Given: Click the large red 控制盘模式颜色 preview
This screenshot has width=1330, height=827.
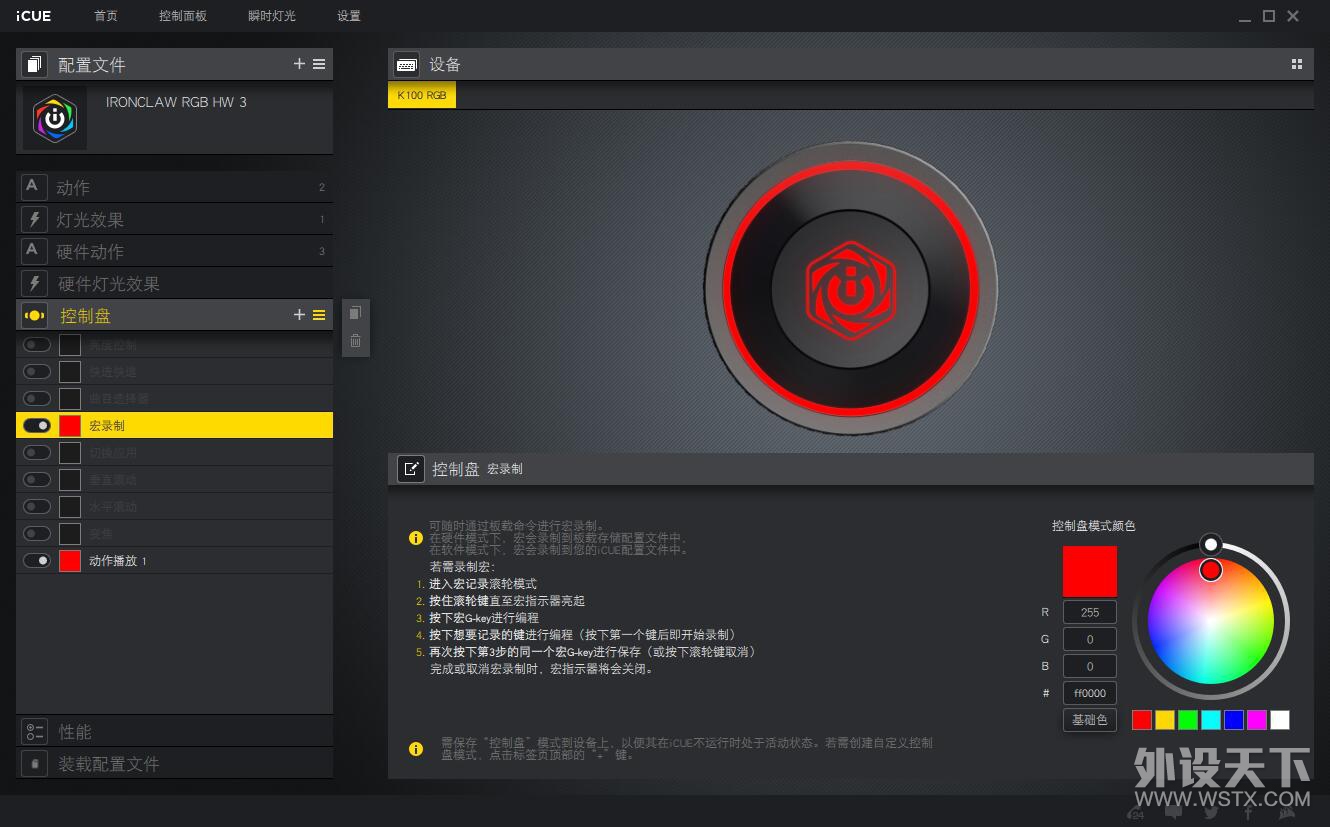Looking at the screenshot, I should pos(1090,571).
